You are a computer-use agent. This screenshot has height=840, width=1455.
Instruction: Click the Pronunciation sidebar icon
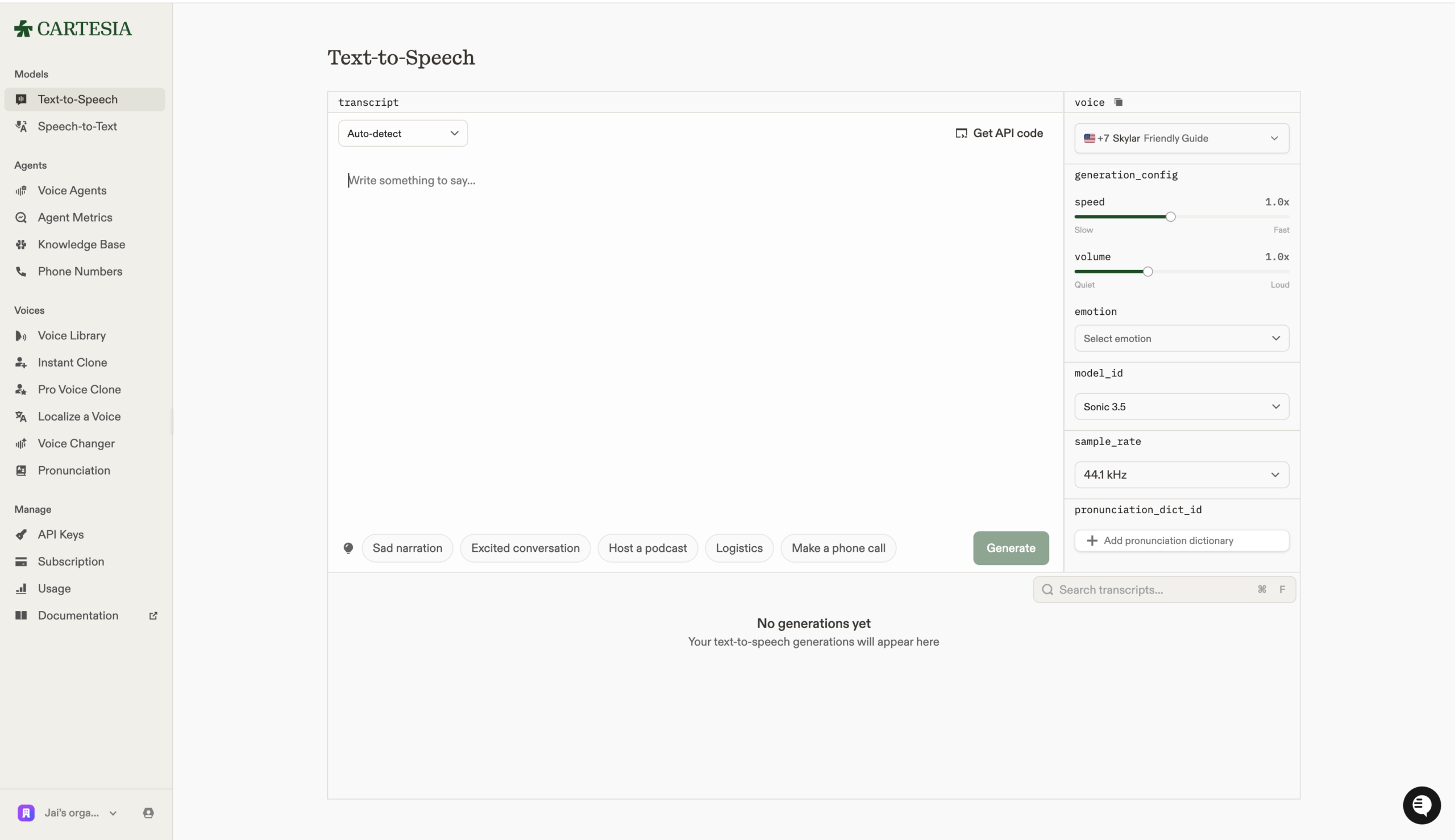(x=22, y=470)
